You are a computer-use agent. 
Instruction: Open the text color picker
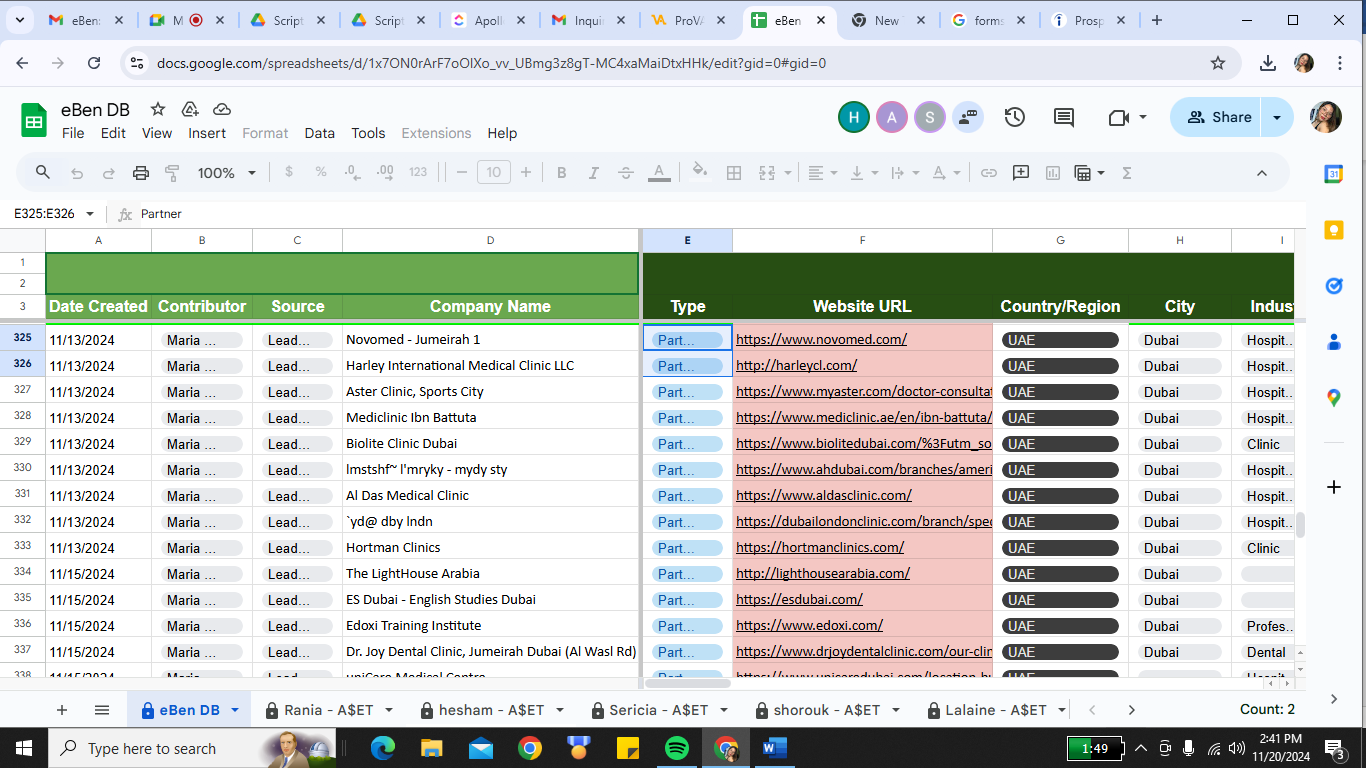point(659,173)
